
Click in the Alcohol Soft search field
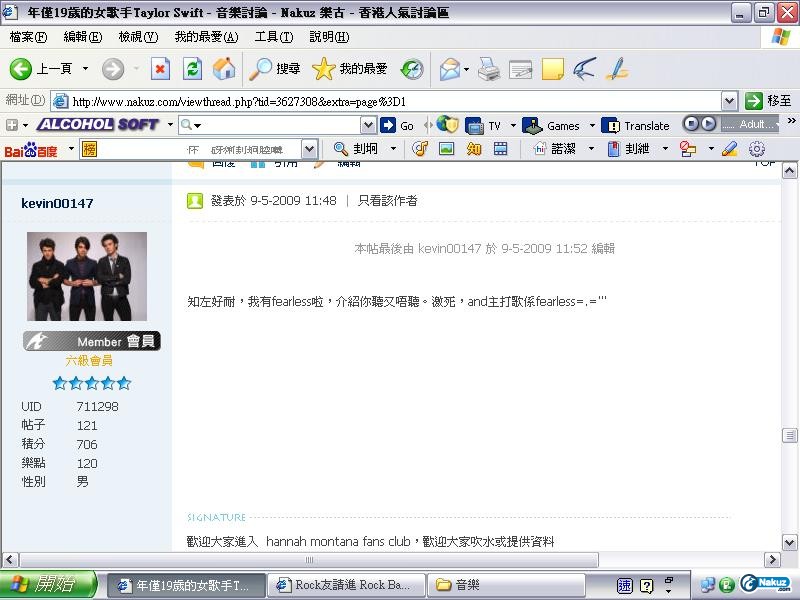[x=280, y=125]
